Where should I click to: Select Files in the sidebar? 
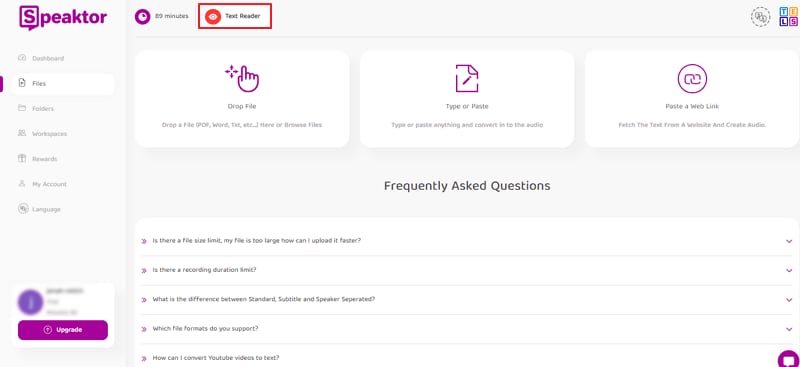pos(39,84)
